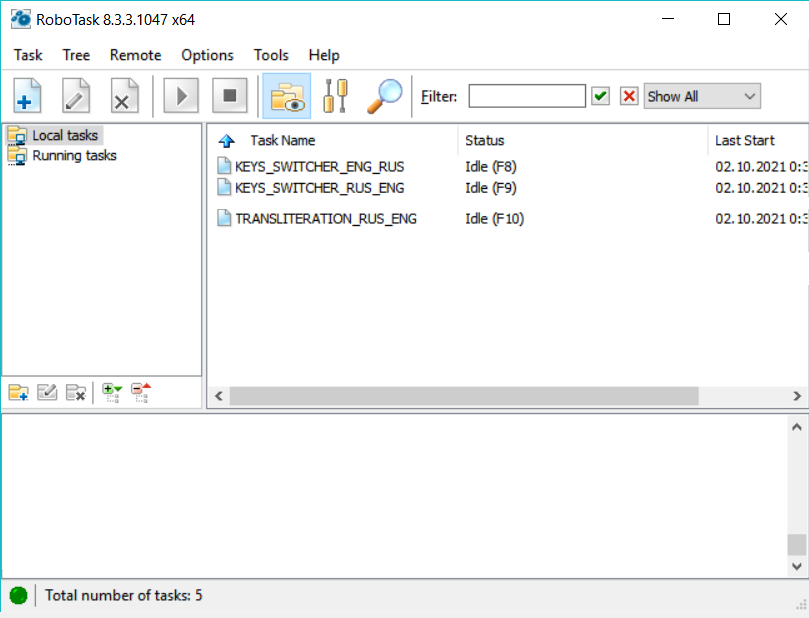Viewport: 809px width, 618px height.
Task: Clear the filter with the red X
Action: point(629,96)
